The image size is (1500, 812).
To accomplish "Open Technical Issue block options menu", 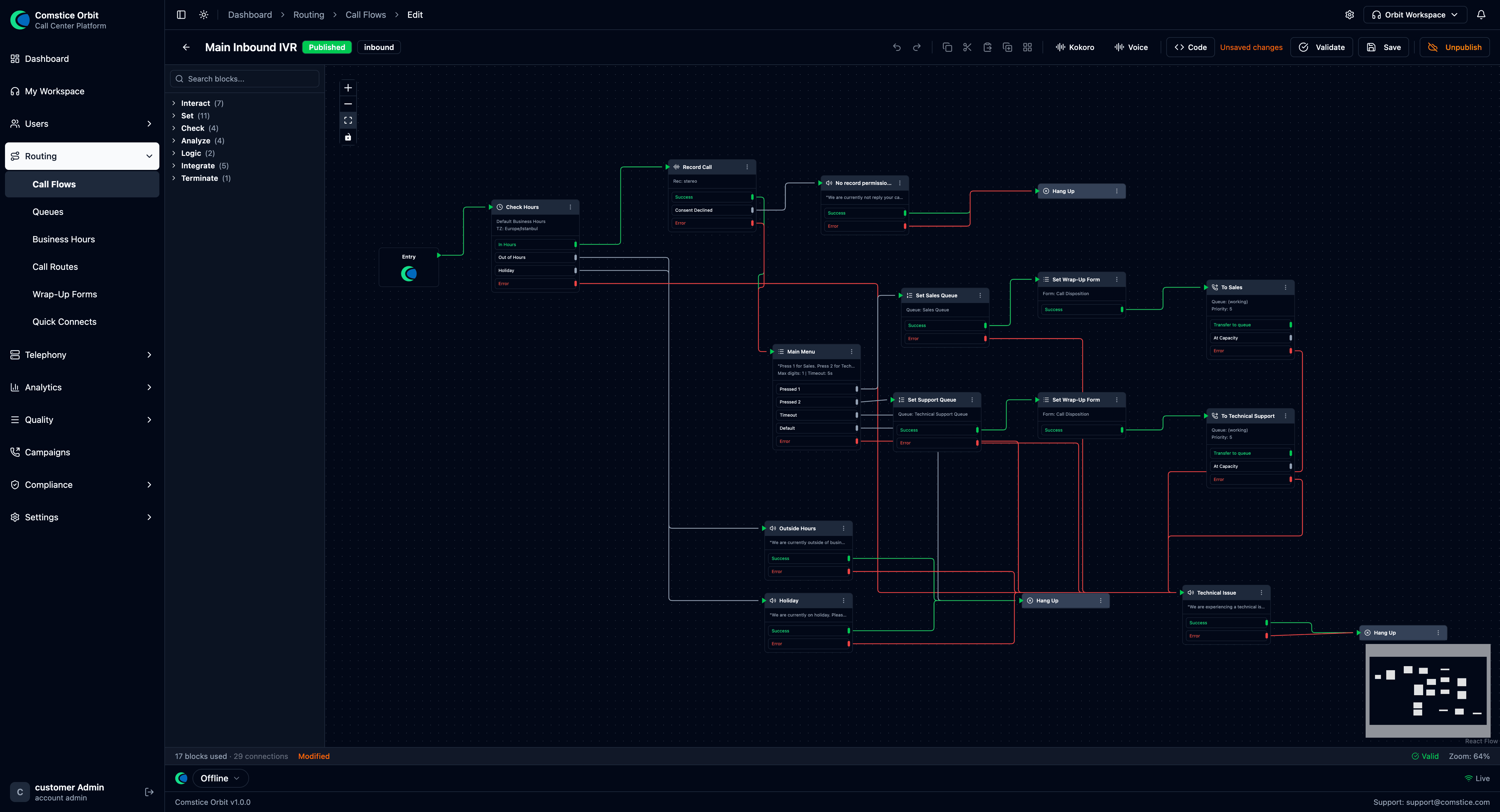I will 1261,592.
